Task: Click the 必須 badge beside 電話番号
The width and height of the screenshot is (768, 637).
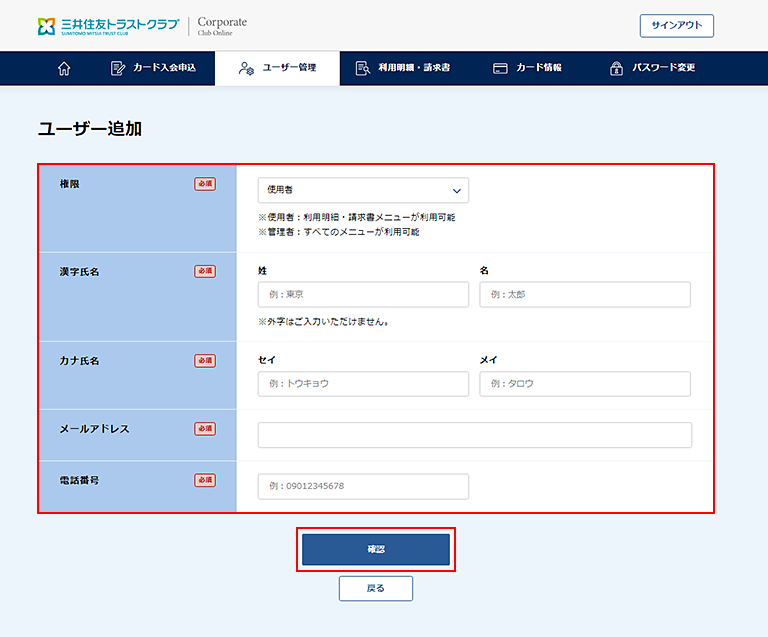Action: coord(205,480)
